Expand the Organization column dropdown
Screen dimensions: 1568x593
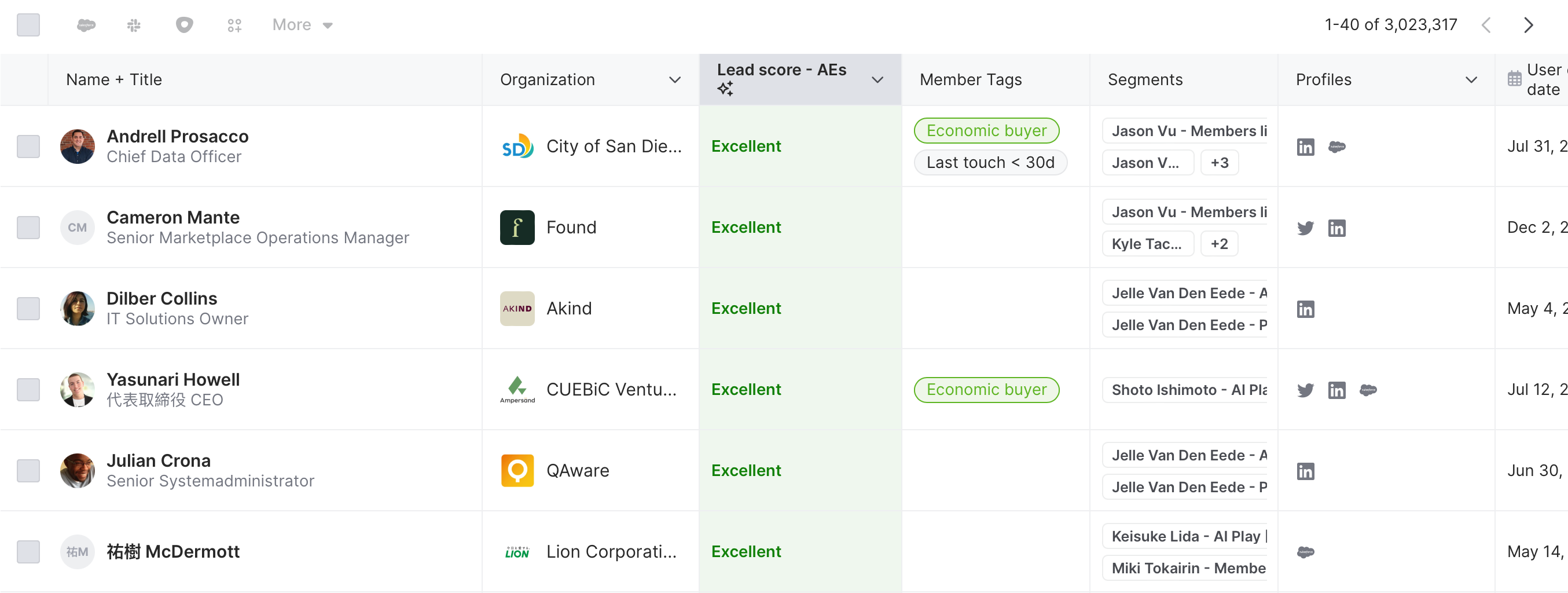point(674,80)
